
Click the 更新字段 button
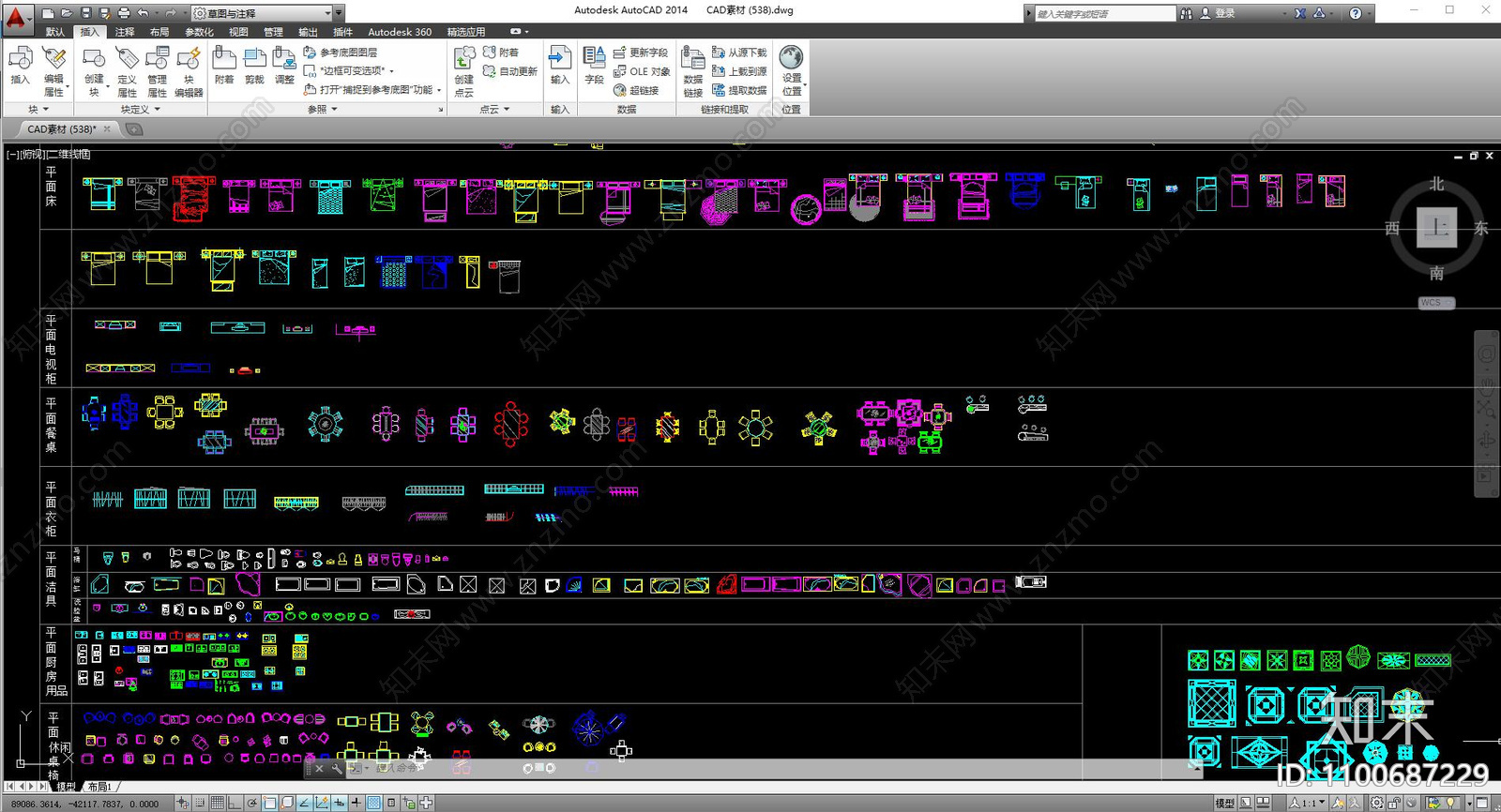[x=641, y=53]
